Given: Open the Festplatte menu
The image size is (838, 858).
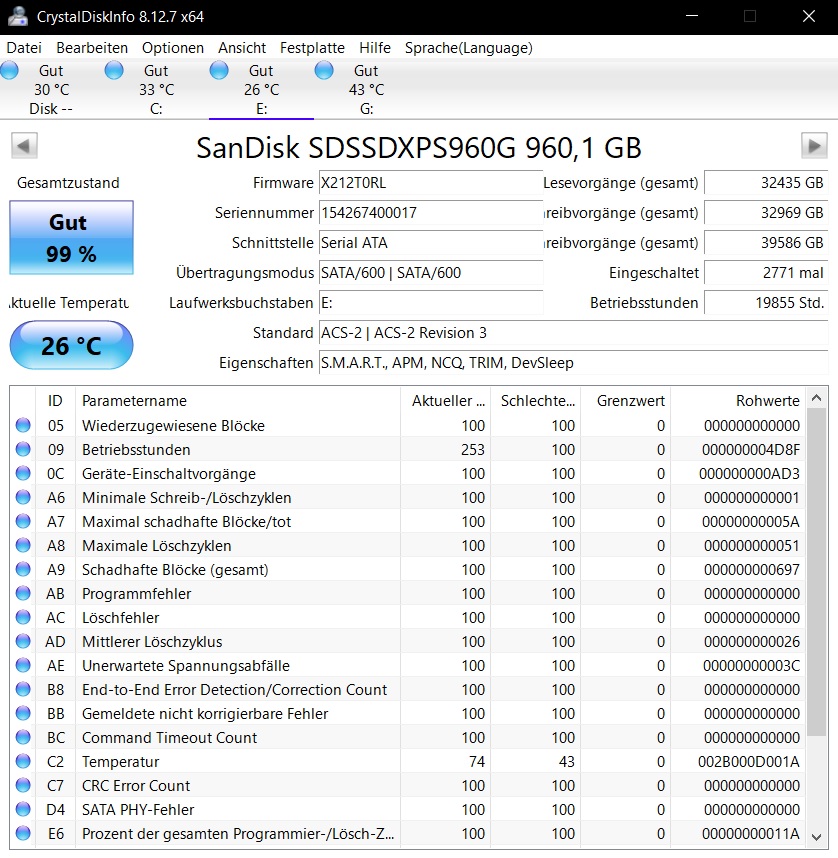Looking at the screenshot, I should (x=313, y=48).
